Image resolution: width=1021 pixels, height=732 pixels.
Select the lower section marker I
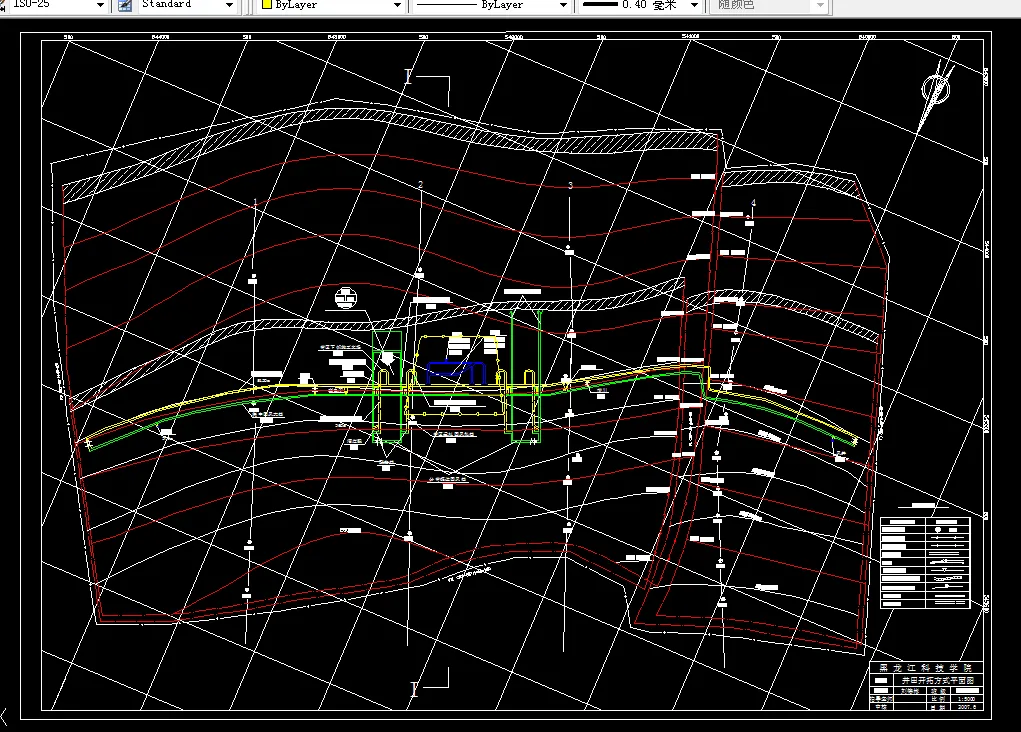pyautogui.click(x=414, y=688)
